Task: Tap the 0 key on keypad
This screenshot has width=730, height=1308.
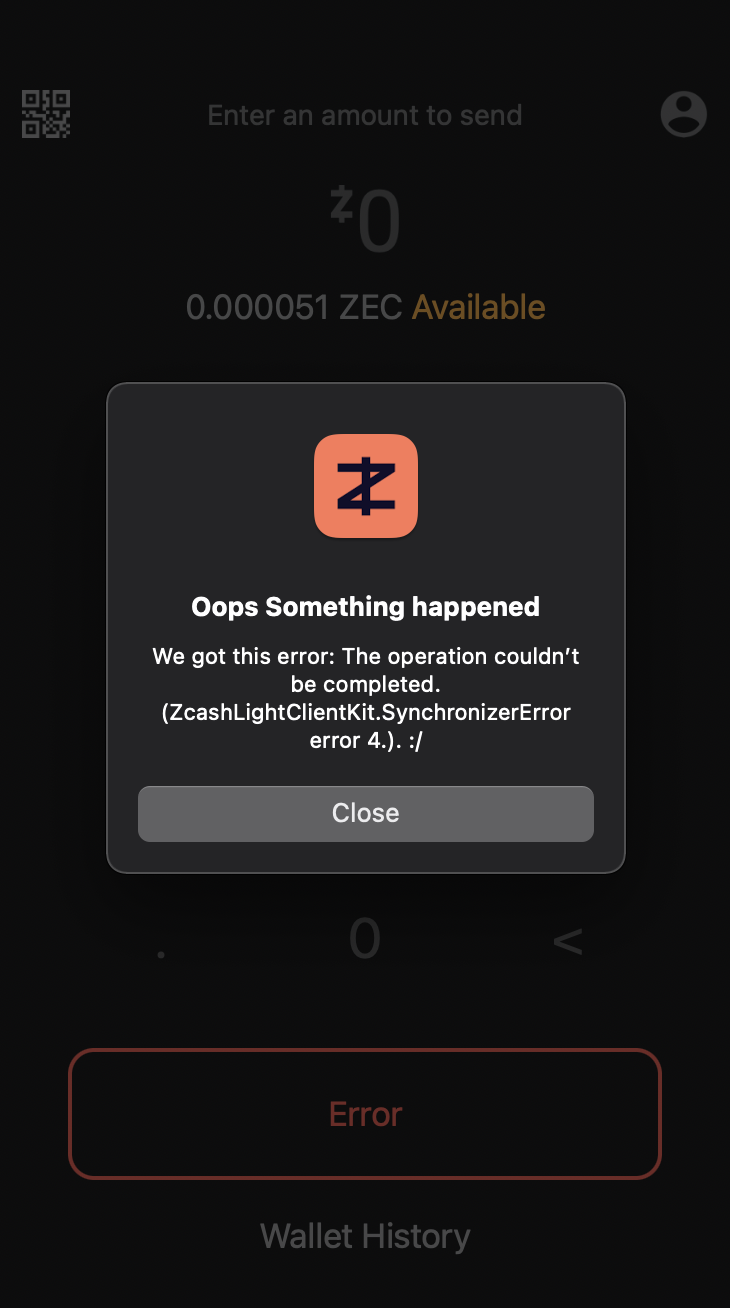Action: [365, 939]
